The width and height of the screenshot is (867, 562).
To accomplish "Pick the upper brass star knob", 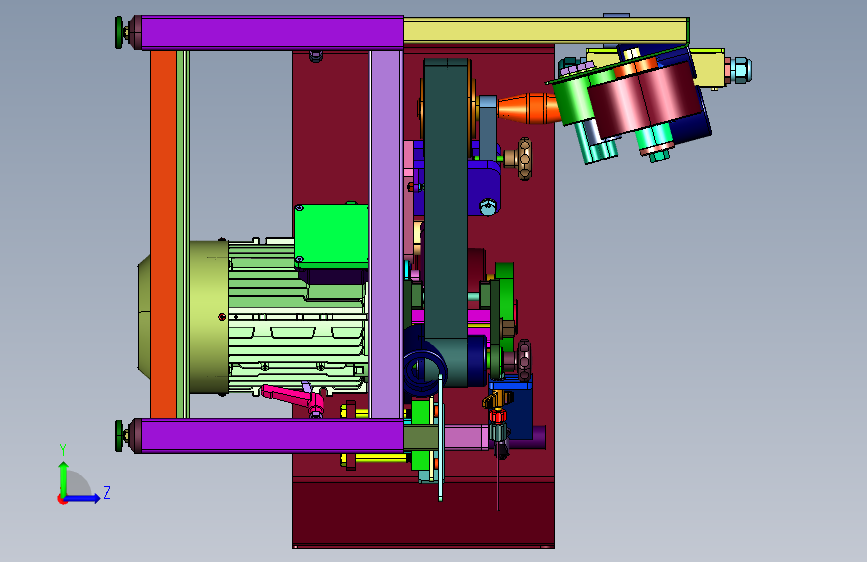I will 525,159.
